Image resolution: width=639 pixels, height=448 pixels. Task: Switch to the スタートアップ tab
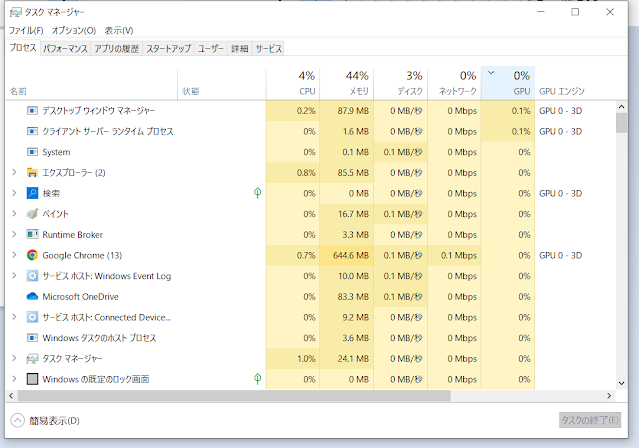[168, 49]
